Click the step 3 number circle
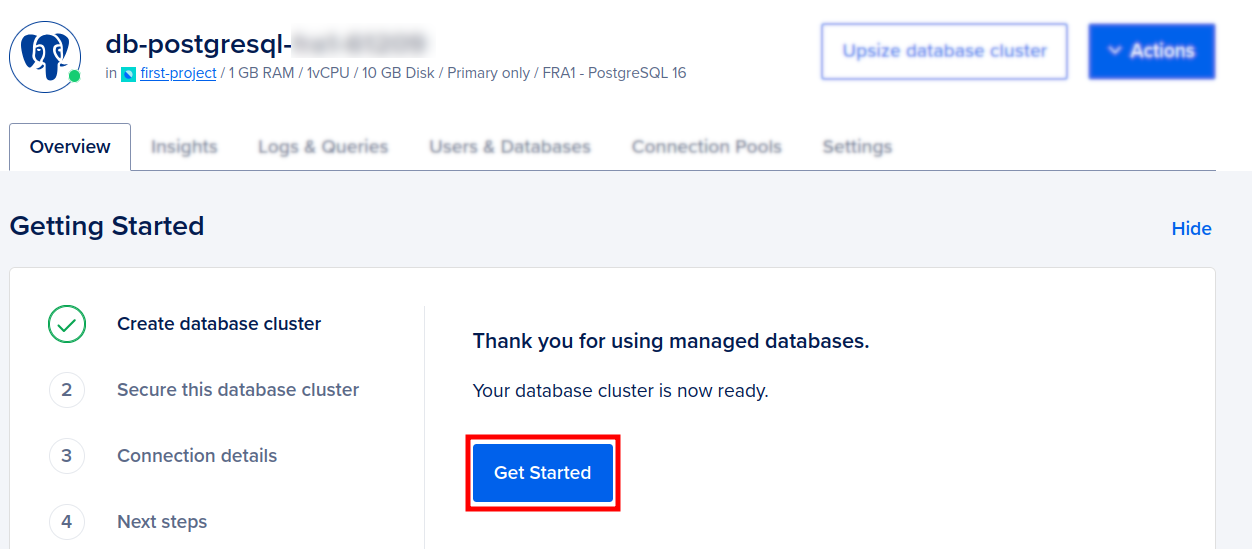 [67, 456]
